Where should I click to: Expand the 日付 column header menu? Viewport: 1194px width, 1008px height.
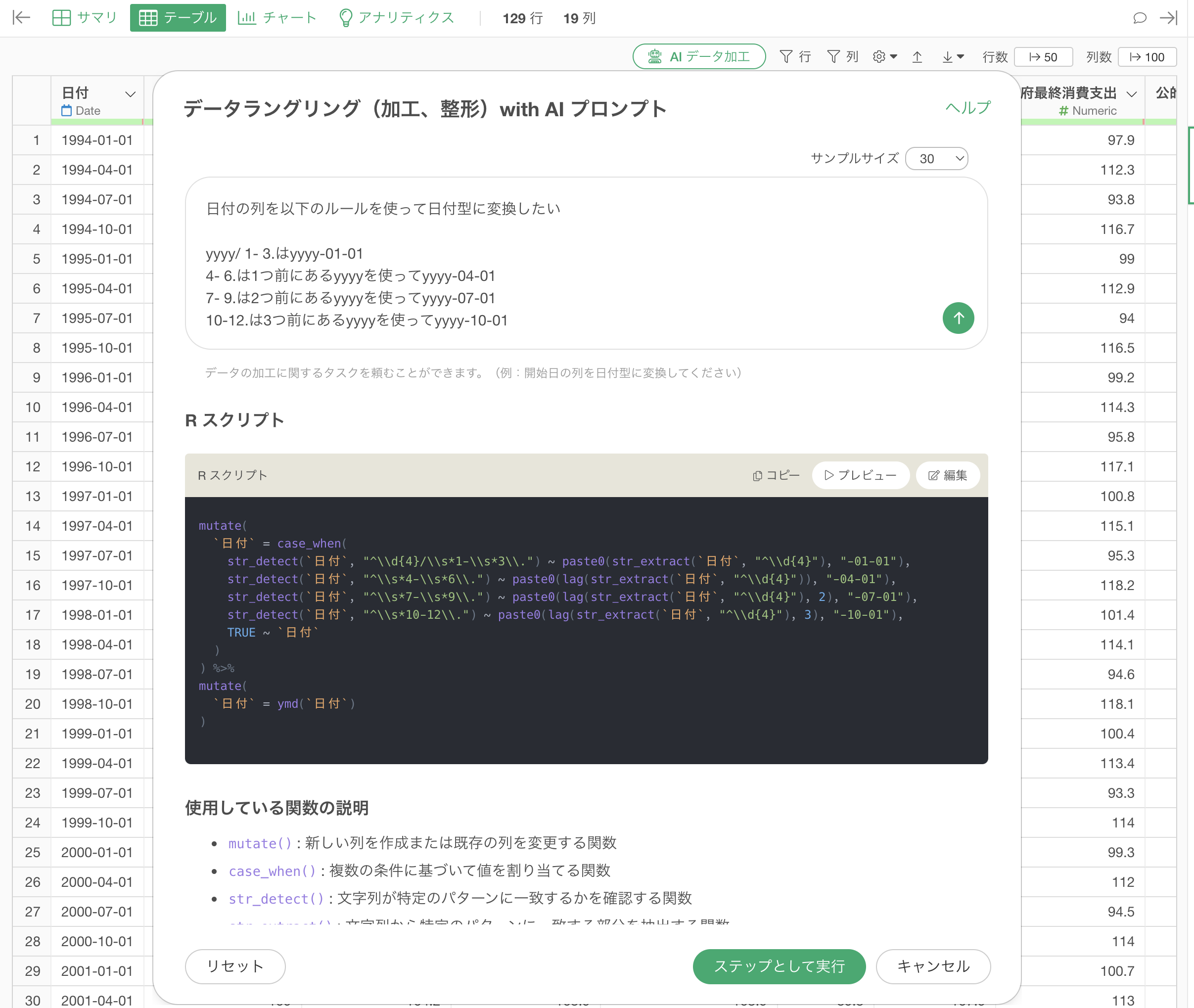(130, 94)
